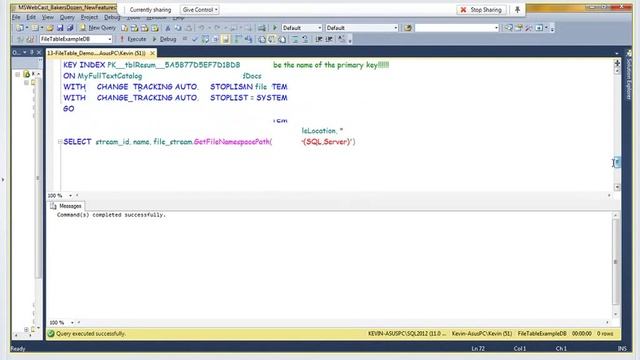This screenshot has width=640, height=360.
Task: Click the Decrease Indent icon
Action: [x=319, y=39]
